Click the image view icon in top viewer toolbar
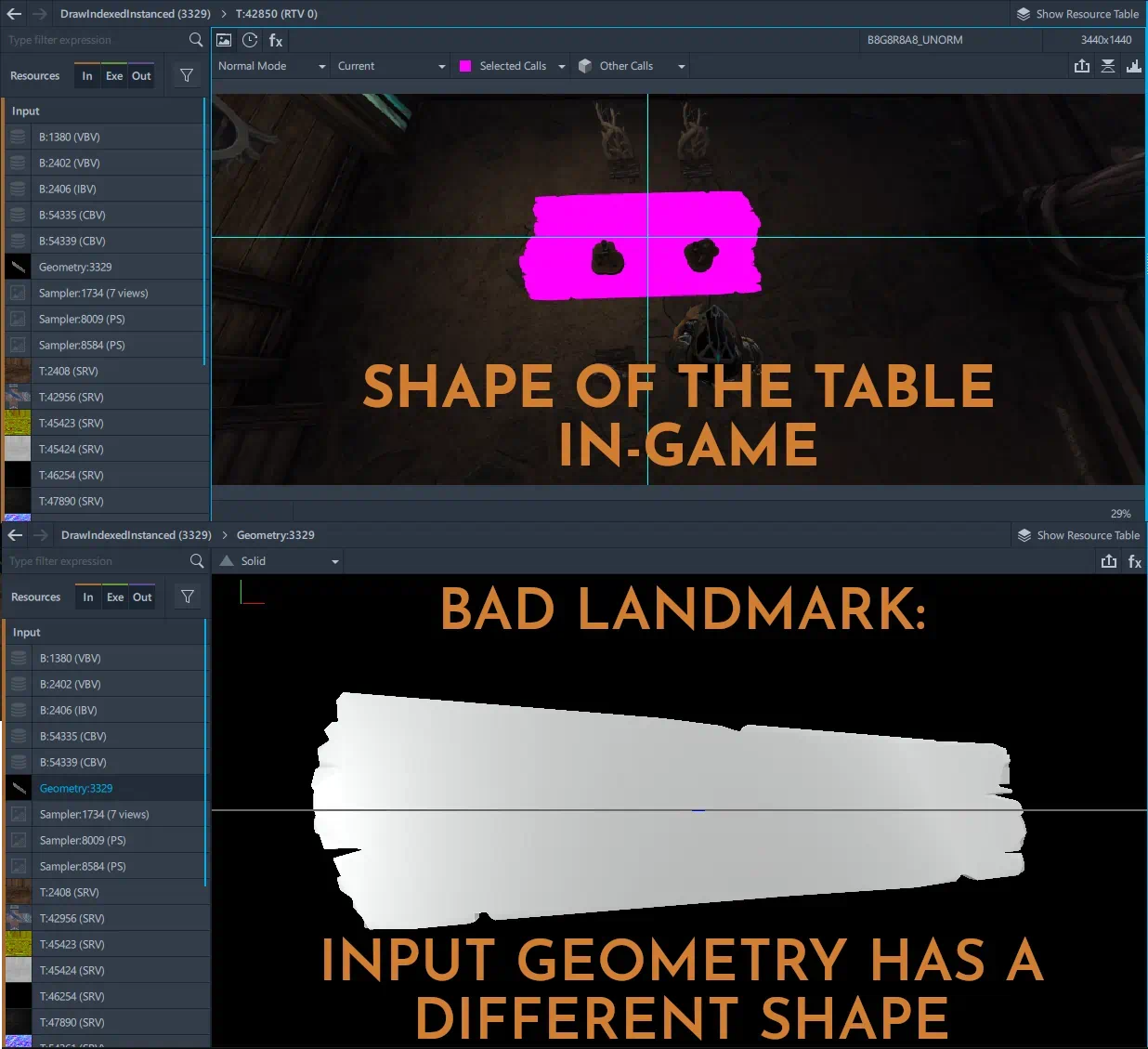Viewport: 1148px width, 1049px height. pos(224,40)
